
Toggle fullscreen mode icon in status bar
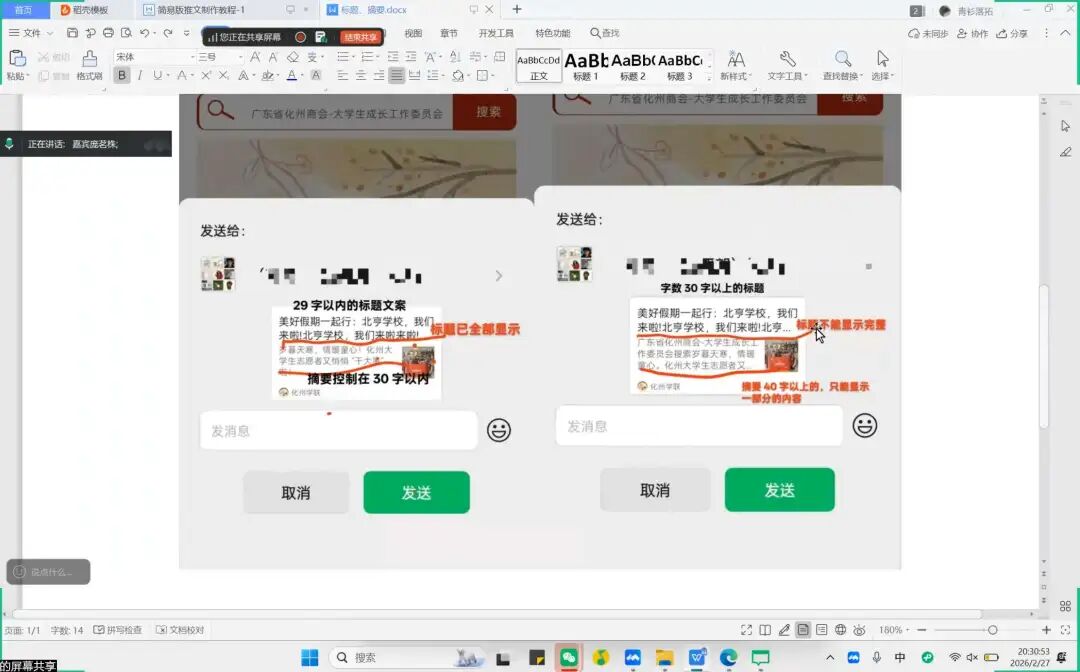(746, 630)
